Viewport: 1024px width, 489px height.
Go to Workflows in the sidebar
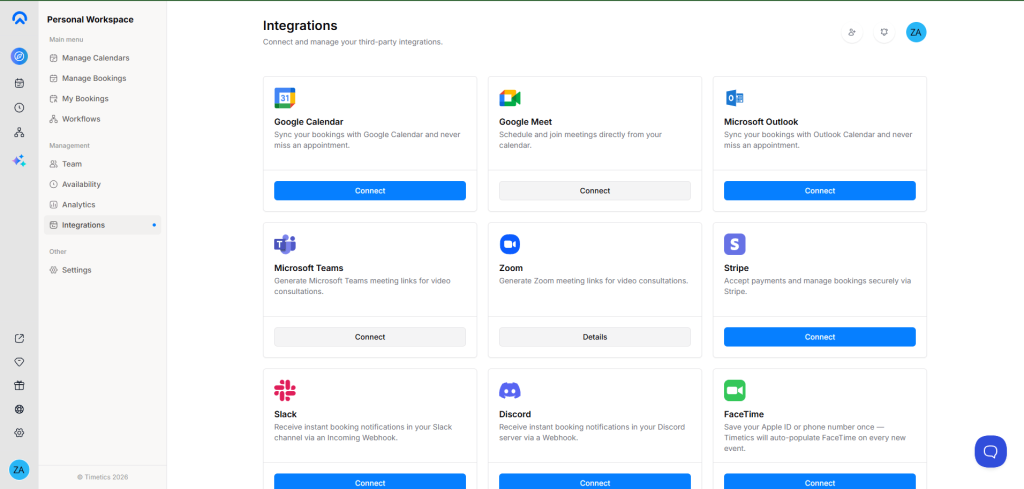pyautogui.click(x=81, y=119)
